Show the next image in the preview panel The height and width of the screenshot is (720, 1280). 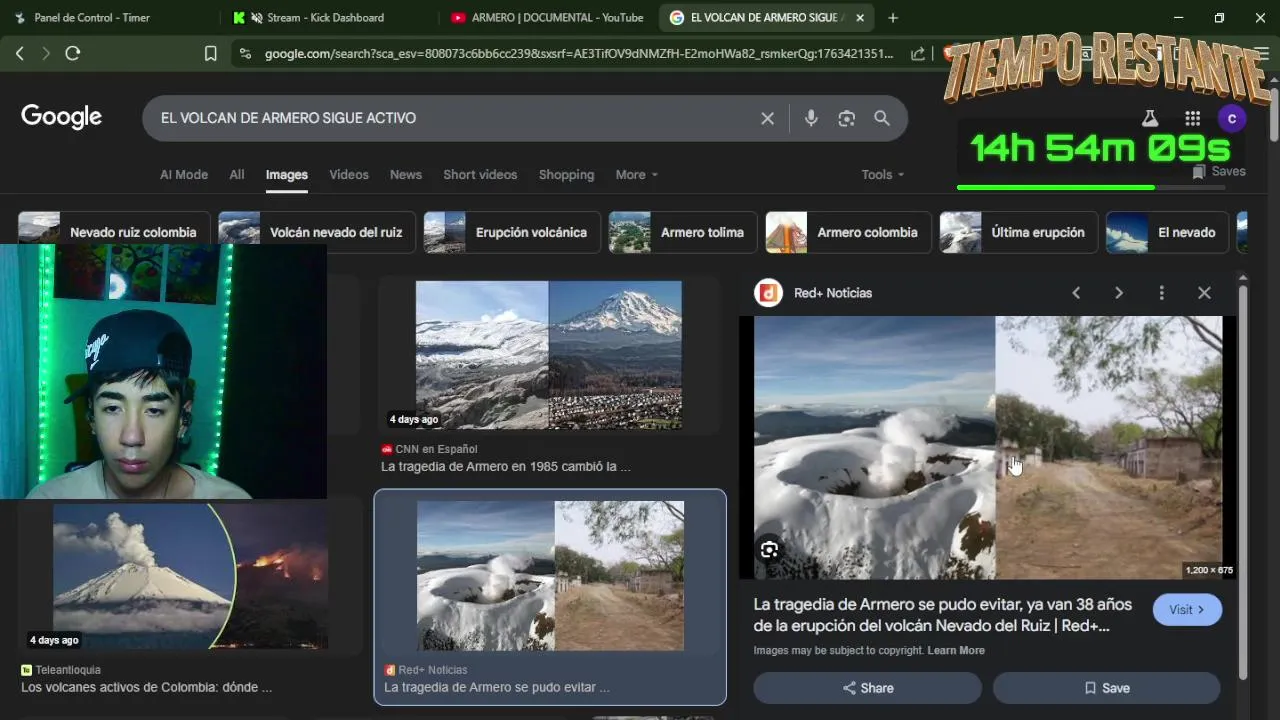point(1119,293)
